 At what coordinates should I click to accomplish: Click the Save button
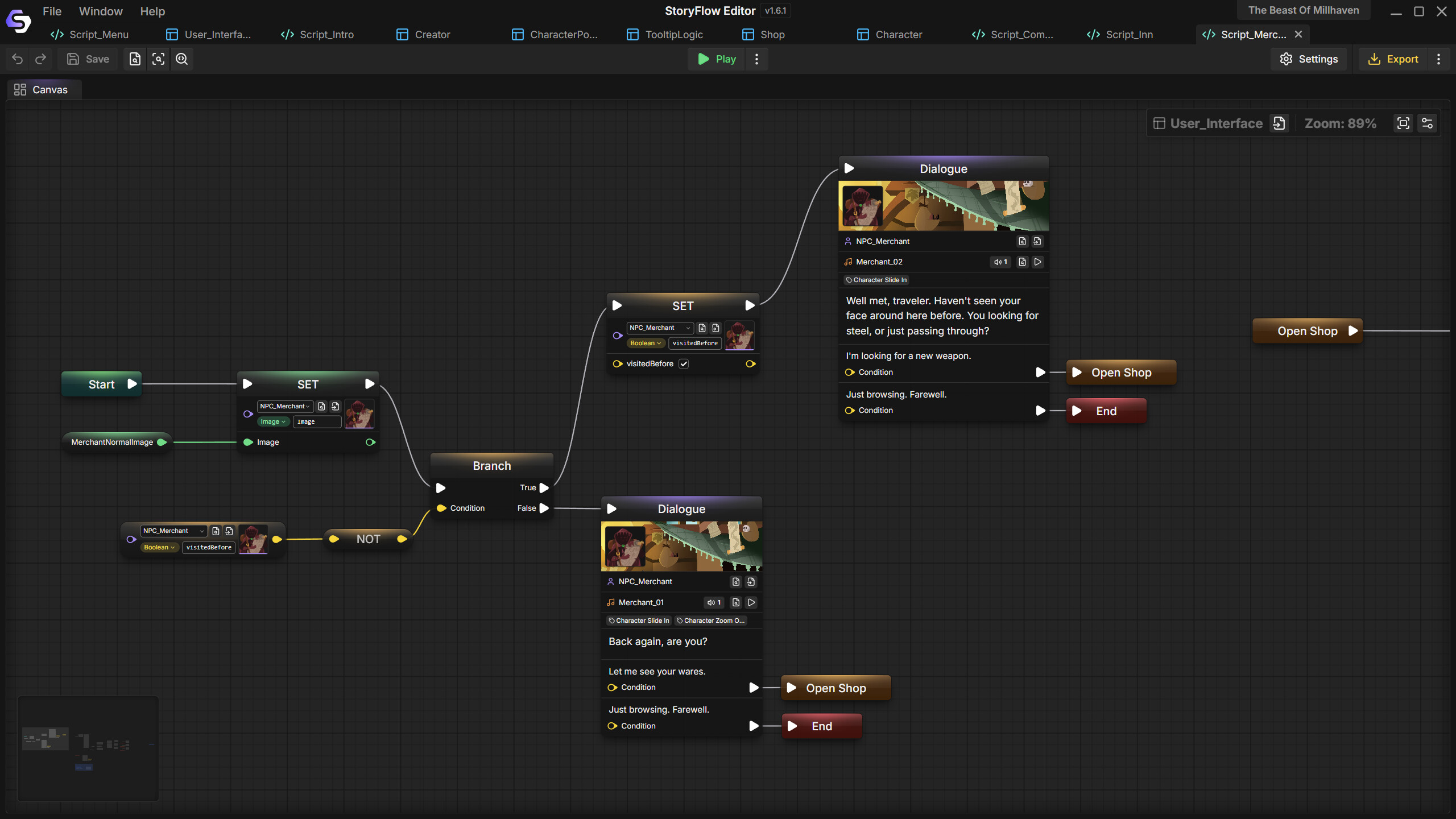[88, 59]
